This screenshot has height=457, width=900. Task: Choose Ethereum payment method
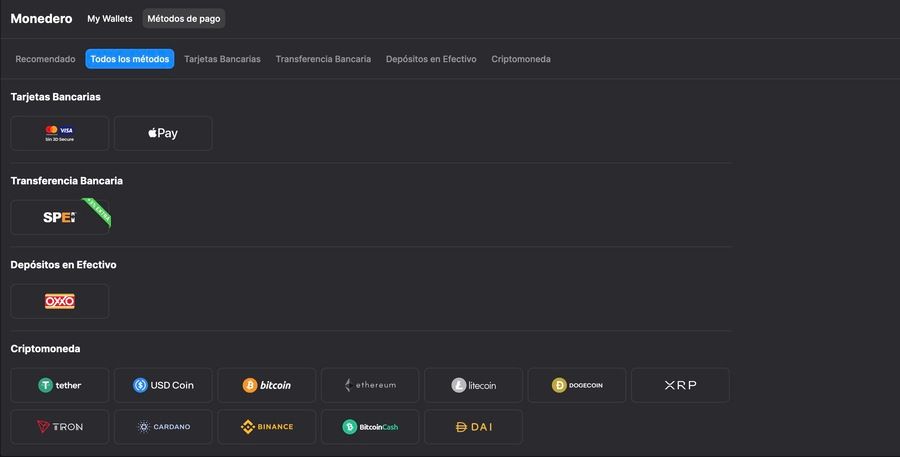[370, 385]
